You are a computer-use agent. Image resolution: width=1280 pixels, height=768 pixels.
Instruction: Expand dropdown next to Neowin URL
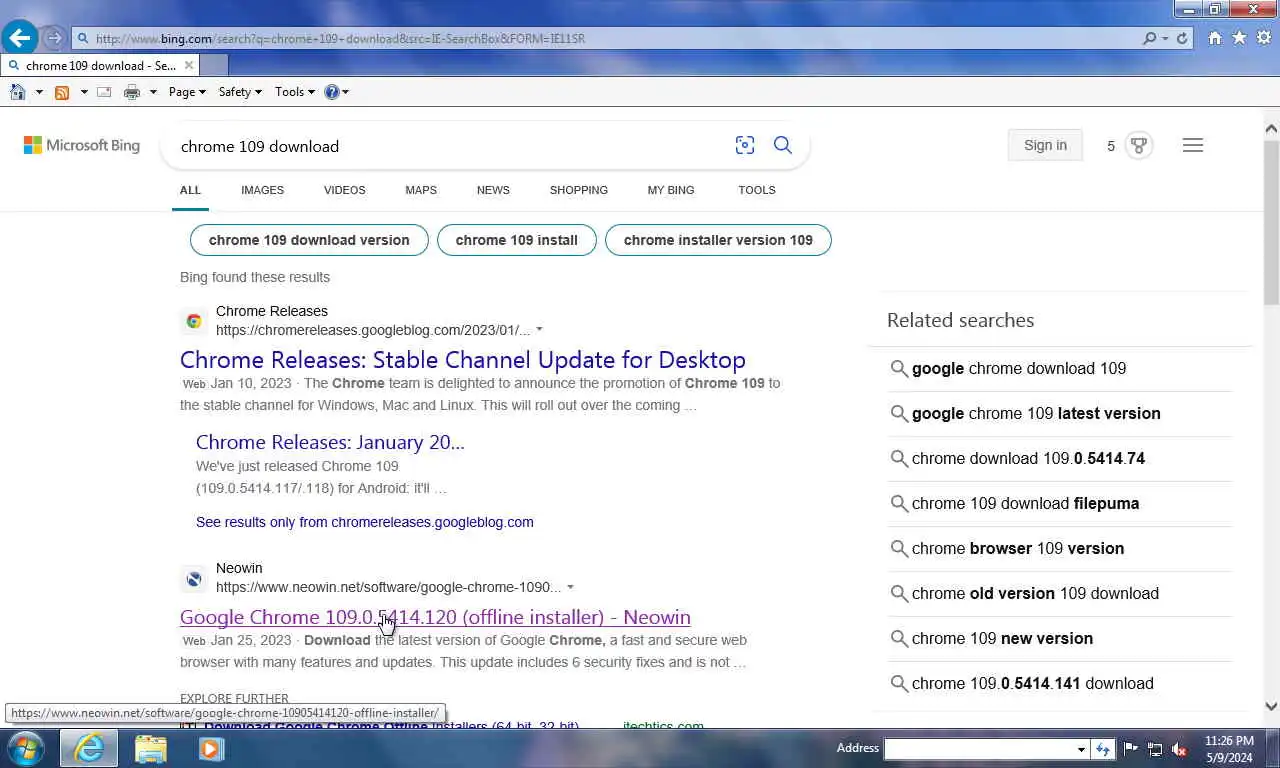[570, 587]
